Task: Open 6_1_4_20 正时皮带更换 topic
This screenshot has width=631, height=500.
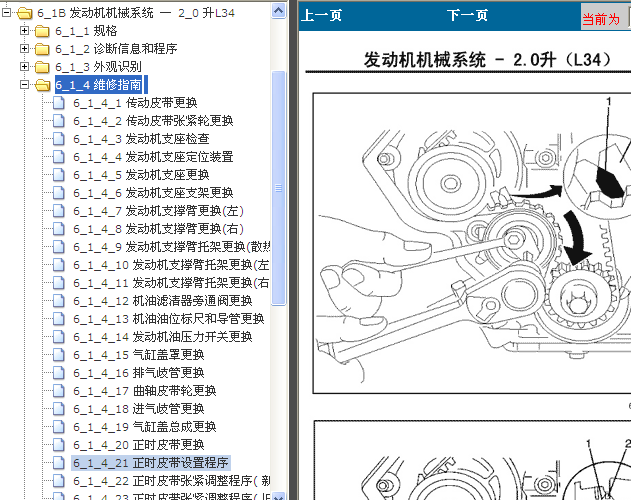Action: (139, 445)
